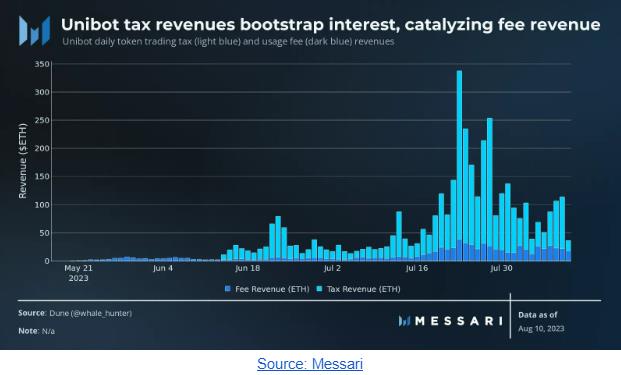This screenshot has width=621, height=375.
Task: Click the Jul 30 axis label
Action: [501, 268]
